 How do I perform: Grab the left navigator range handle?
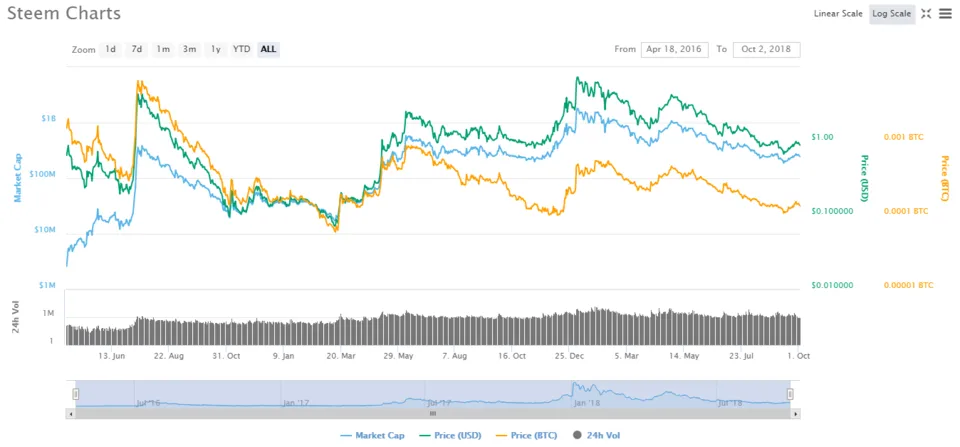tap(76, 394)
